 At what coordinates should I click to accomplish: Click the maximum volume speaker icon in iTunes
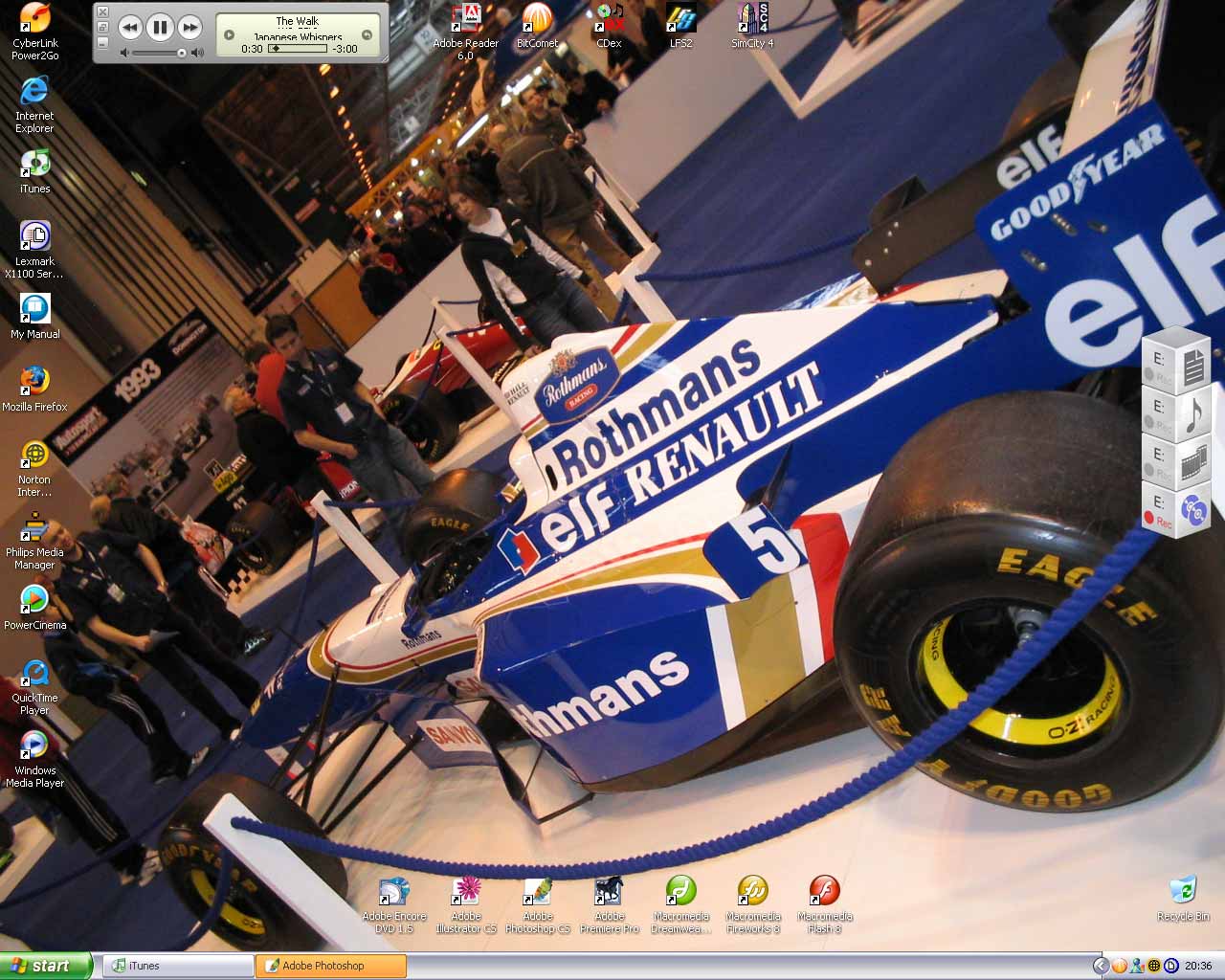[x=196, y=53]
